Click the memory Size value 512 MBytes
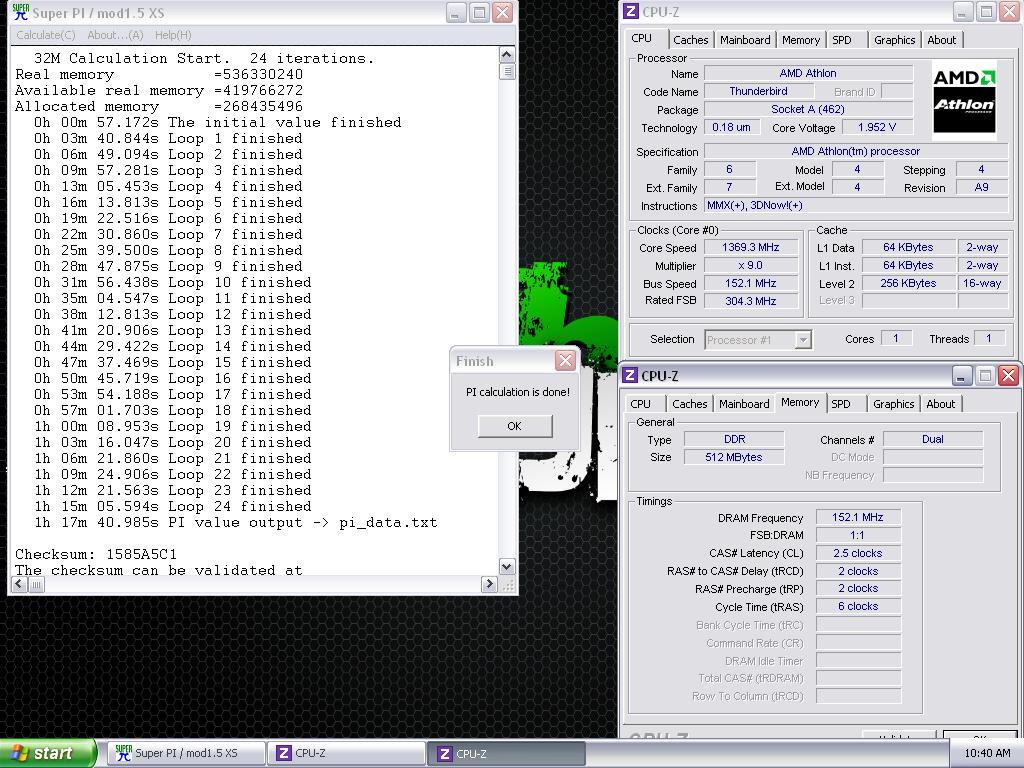 coord(734,457)
